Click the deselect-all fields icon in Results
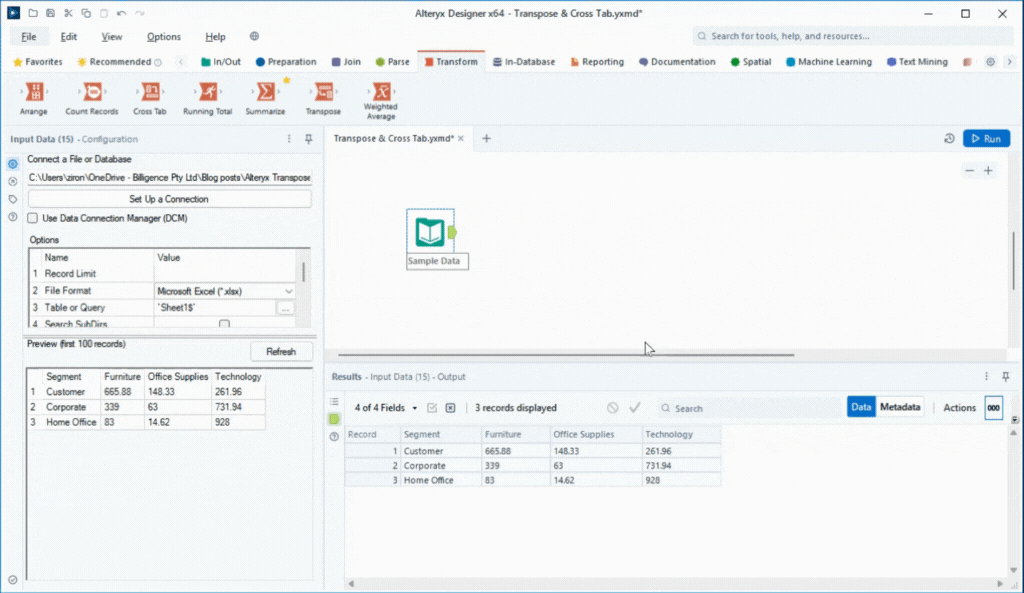 pos(451,408)
